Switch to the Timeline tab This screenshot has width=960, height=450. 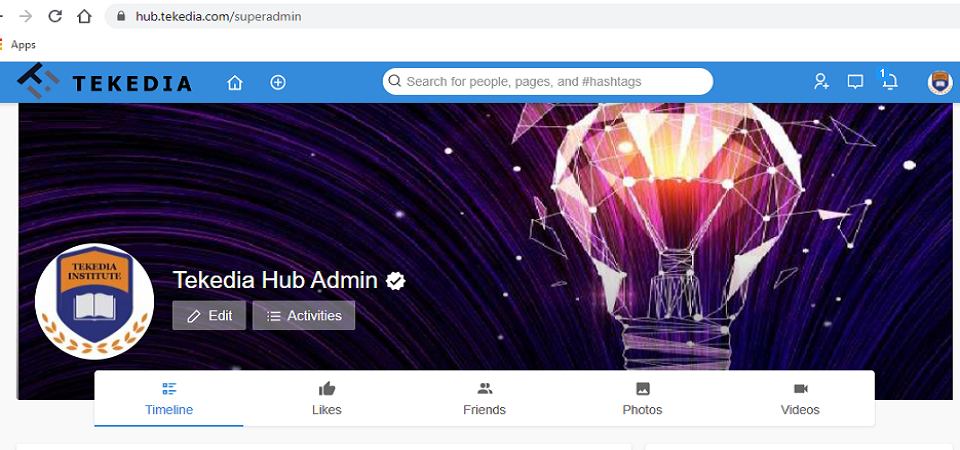(169, 398)
